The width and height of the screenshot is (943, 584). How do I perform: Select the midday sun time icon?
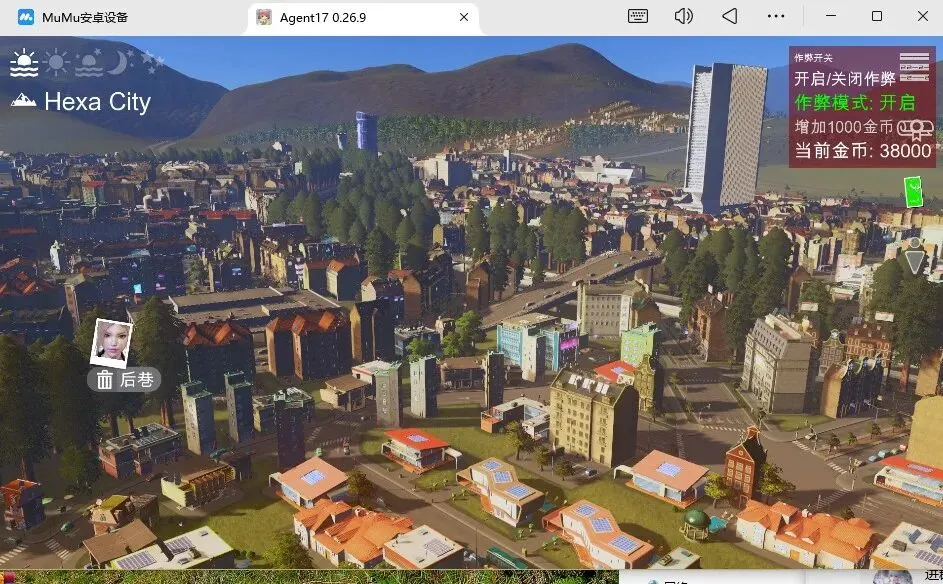(x=57, y=63)
